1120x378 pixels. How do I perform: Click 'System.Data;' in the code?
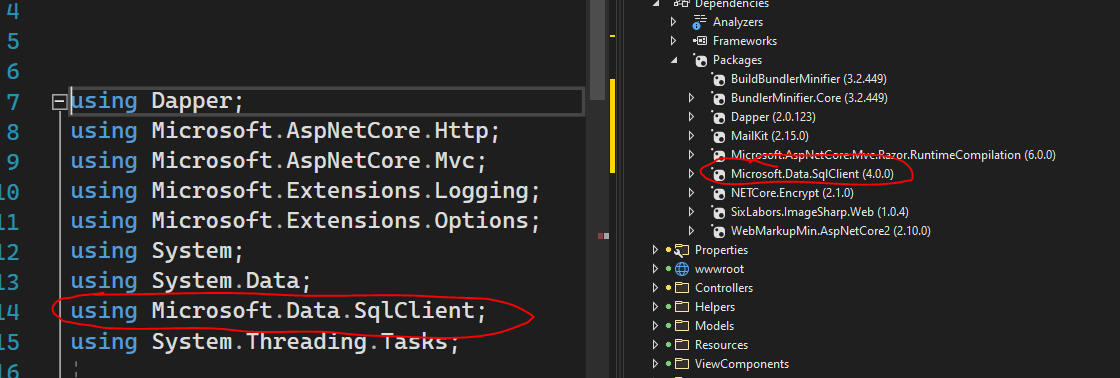231,282
